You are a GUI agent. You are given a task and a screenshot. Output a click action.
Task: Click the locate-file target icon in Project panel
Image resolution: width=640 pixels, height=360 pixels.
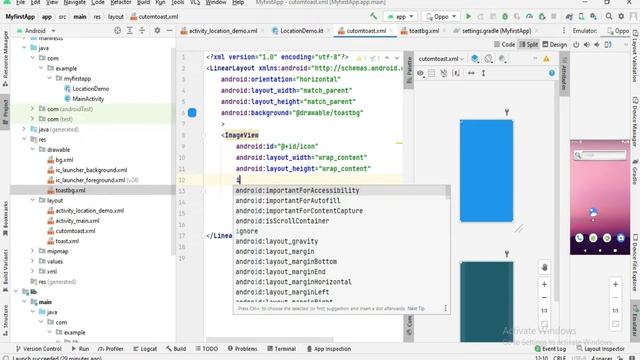click(x=118, y=31)
